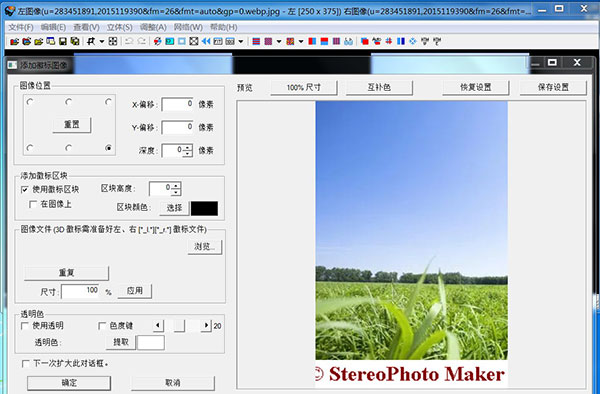600x394 pixels.
Task: Open dropdown arrow after the blue double-arrow icons
Action: (241, 41)
